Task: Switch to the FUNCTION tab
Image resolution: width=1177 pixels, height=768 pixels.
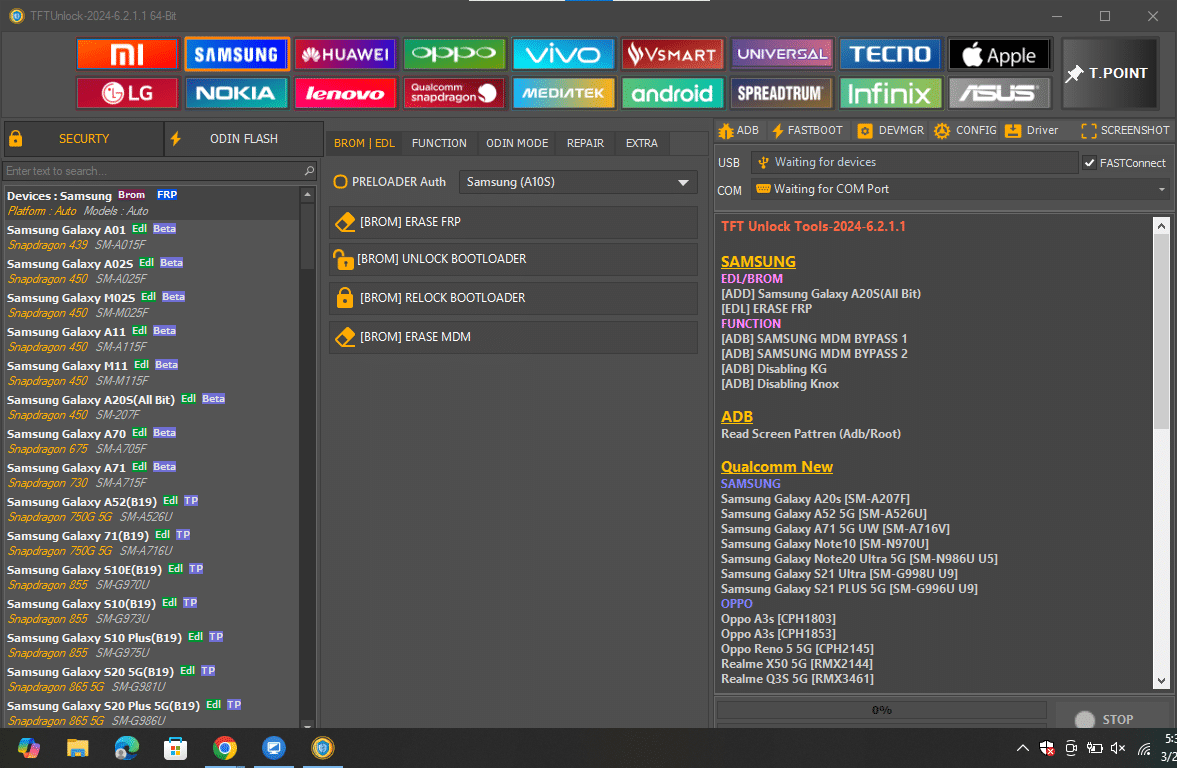Action: (439, 143)
